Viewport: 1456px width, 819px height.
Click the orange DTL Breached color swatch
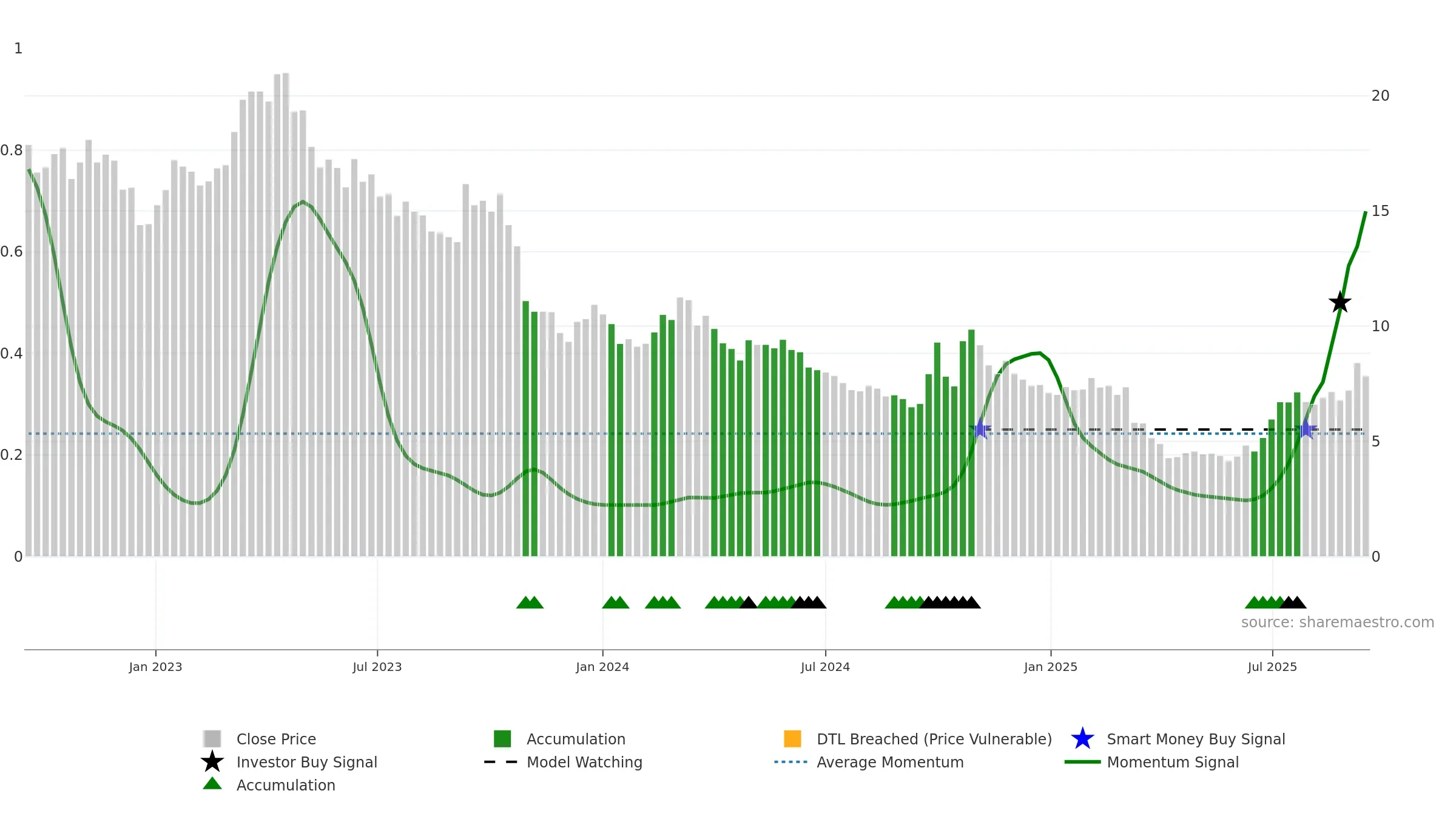click(792, 738)
